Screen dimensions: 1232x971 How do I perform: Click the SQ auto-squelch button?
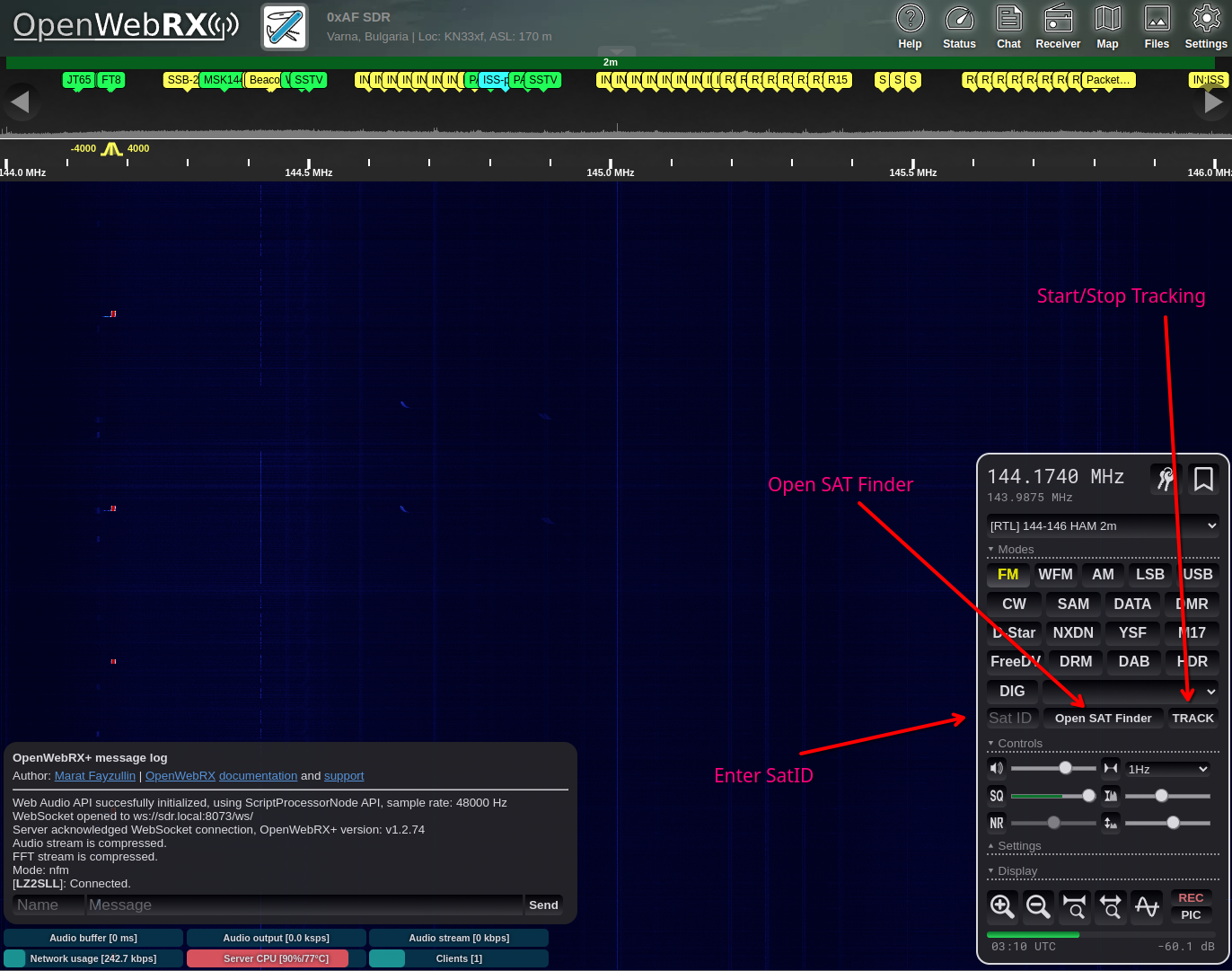(996, 796)
